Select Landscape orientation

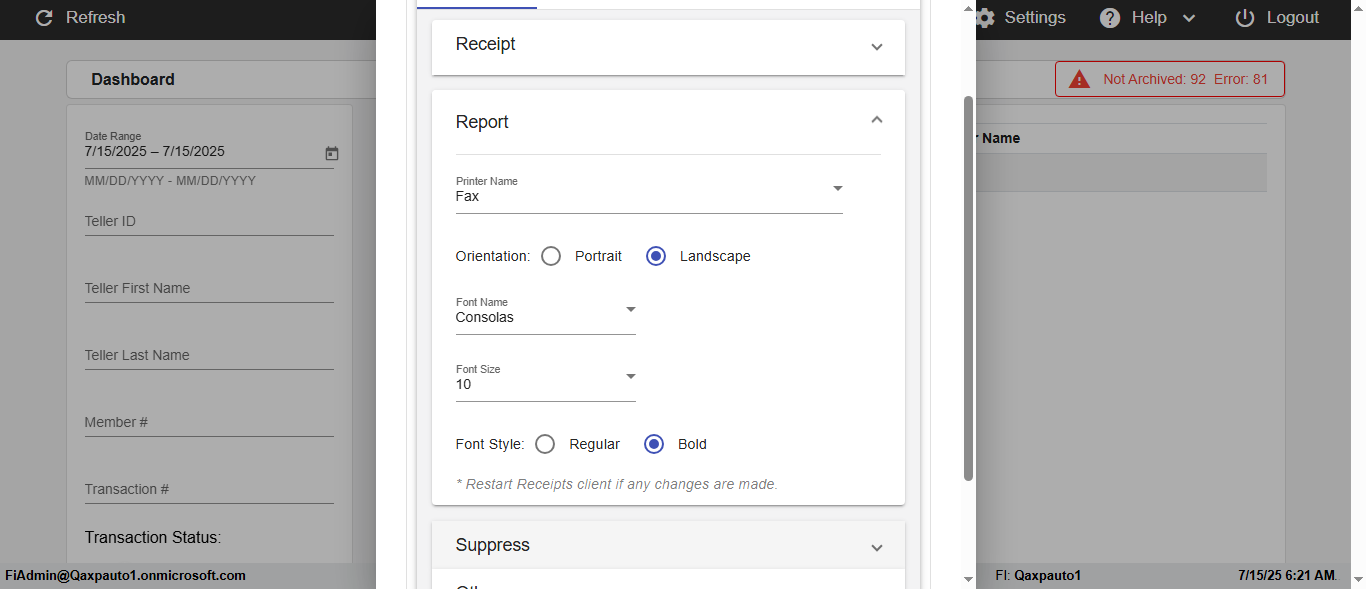tap(656, 256)
